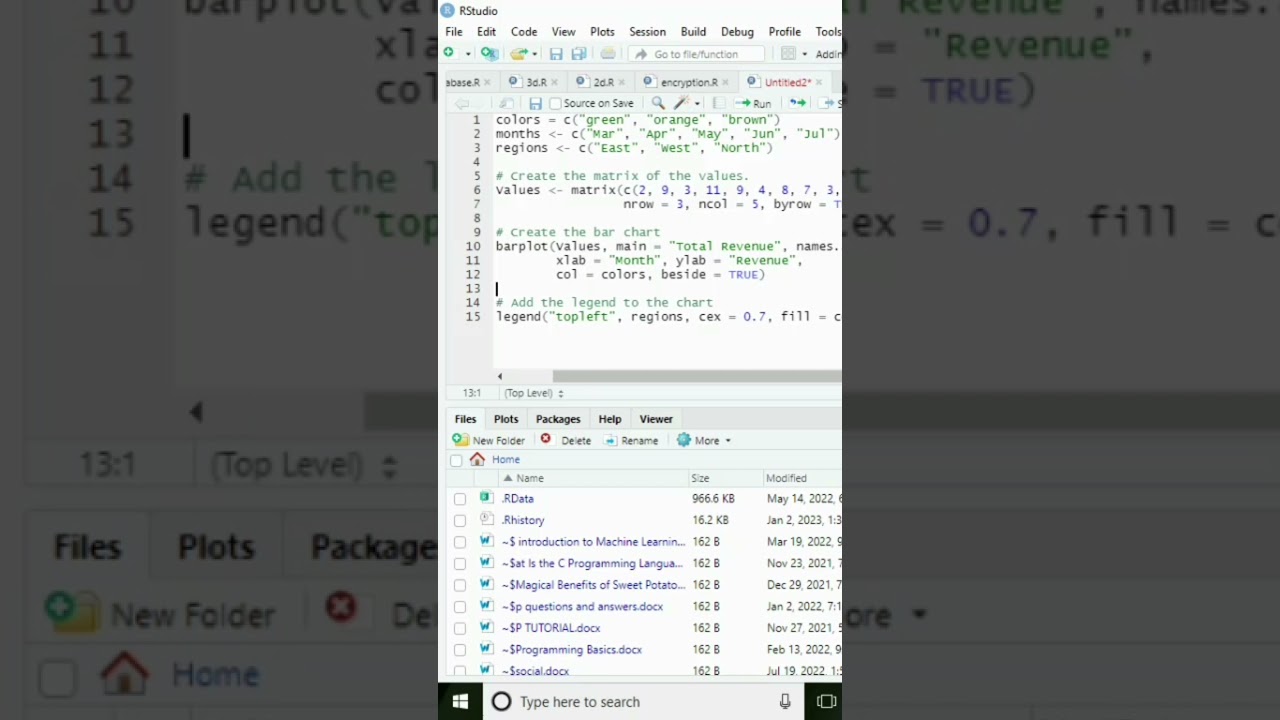
Task: Open the .Rhistory file link
Action: tap(523, 520)
